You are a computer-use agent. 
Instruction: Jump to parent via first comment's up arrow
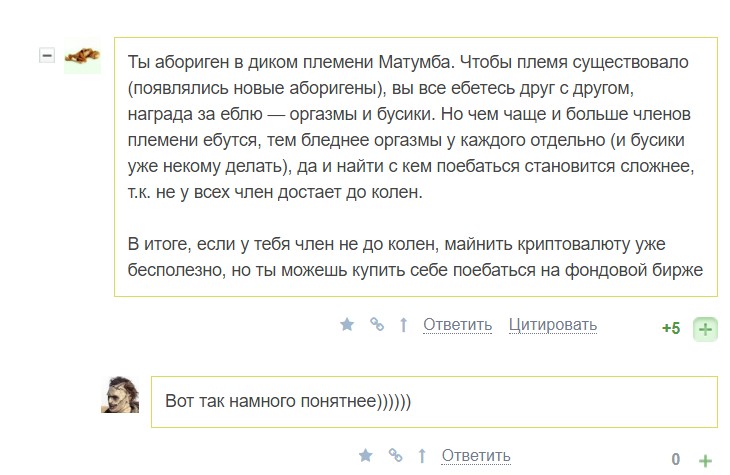(x=403, y=325)
